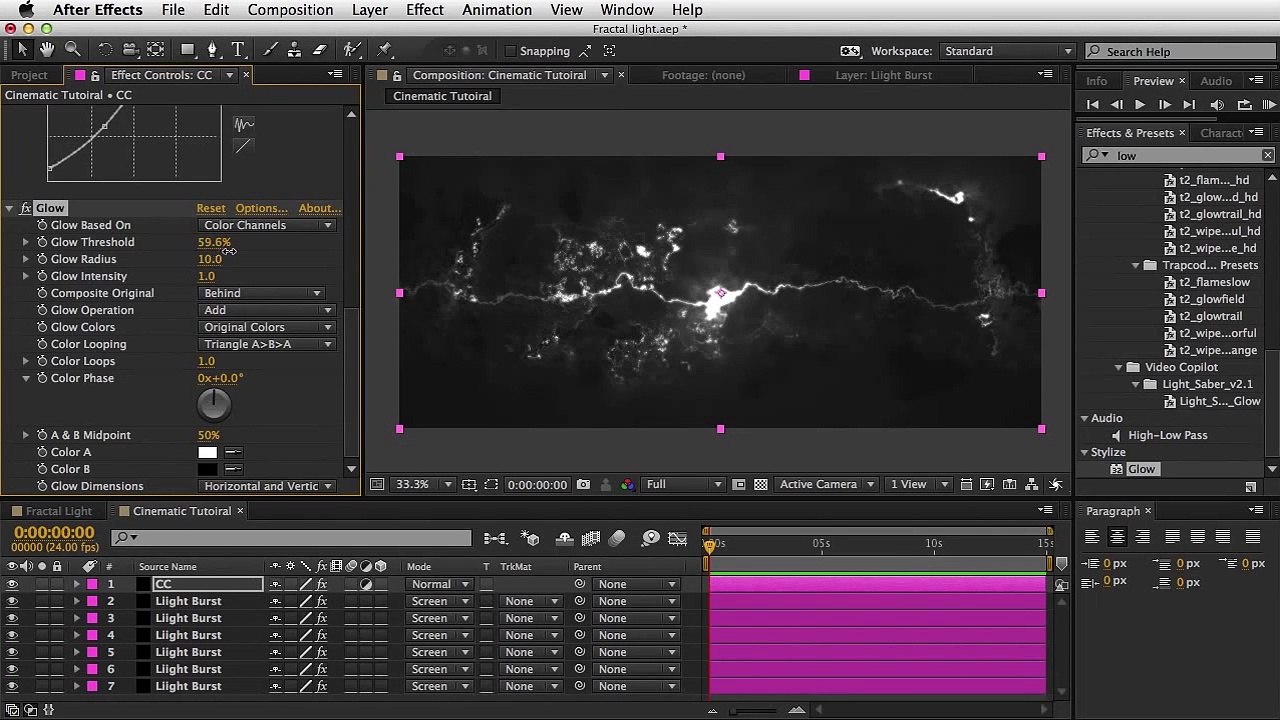The image size is (1280, 720).
Task: Select the Horizontal Type tool
Action: (x=238, y=50)
